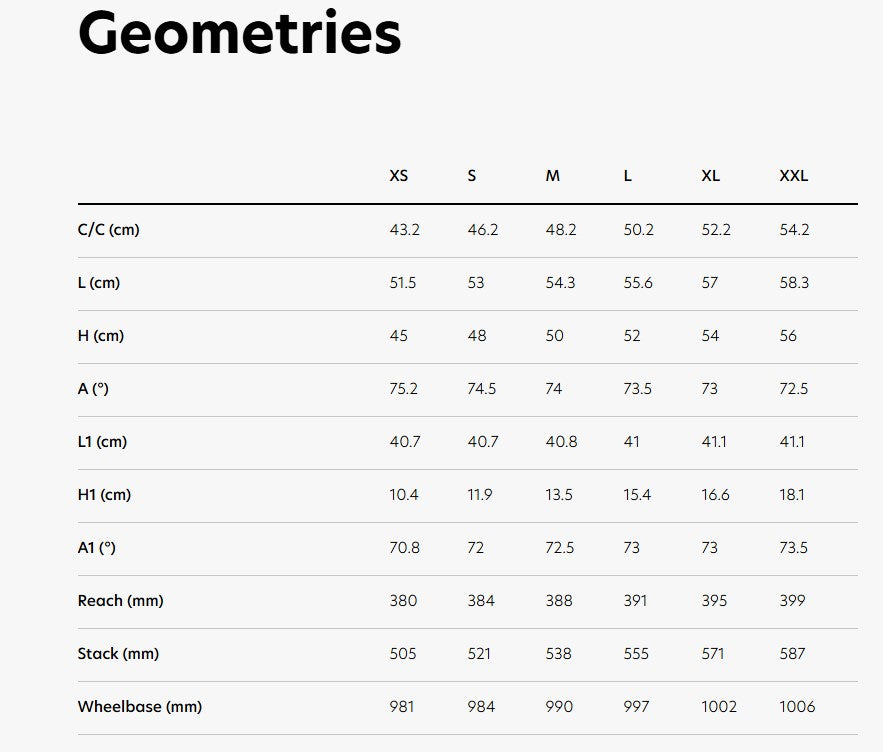This screenshot has width=883, height=752.
Task: Click the Reach (mm) row label
Action: pyautogui.click(x=121, y=600)
